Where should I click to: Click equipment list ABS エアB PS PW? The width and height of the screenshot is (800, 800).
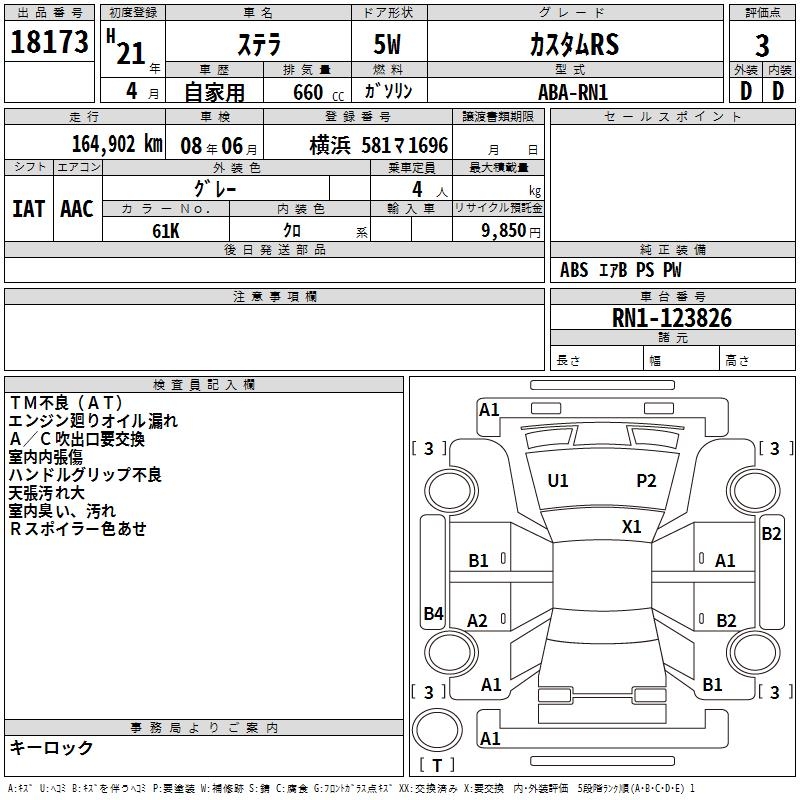click(620, 270)
